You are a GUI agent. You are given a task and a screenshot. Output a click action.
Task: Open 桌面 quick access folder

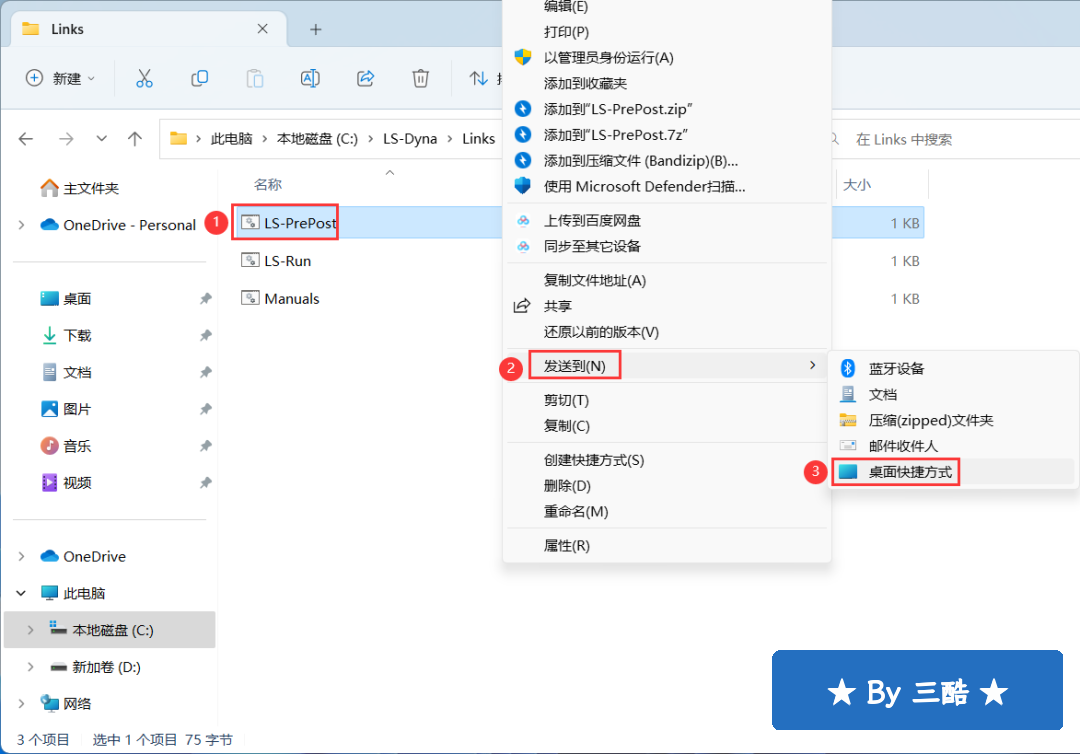coord(65,299)
